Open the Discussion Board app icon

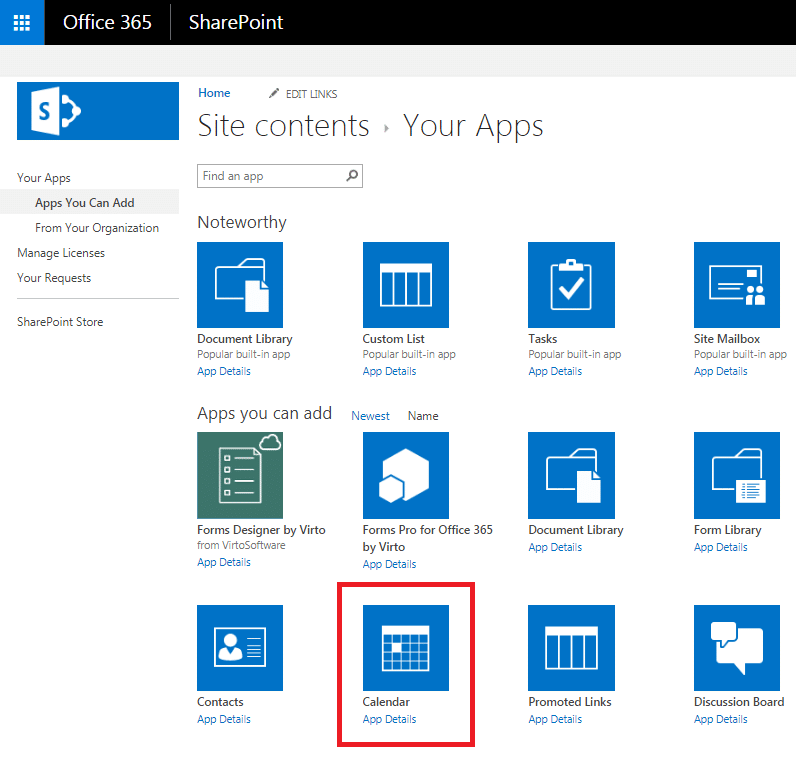[x=737, y=648]
